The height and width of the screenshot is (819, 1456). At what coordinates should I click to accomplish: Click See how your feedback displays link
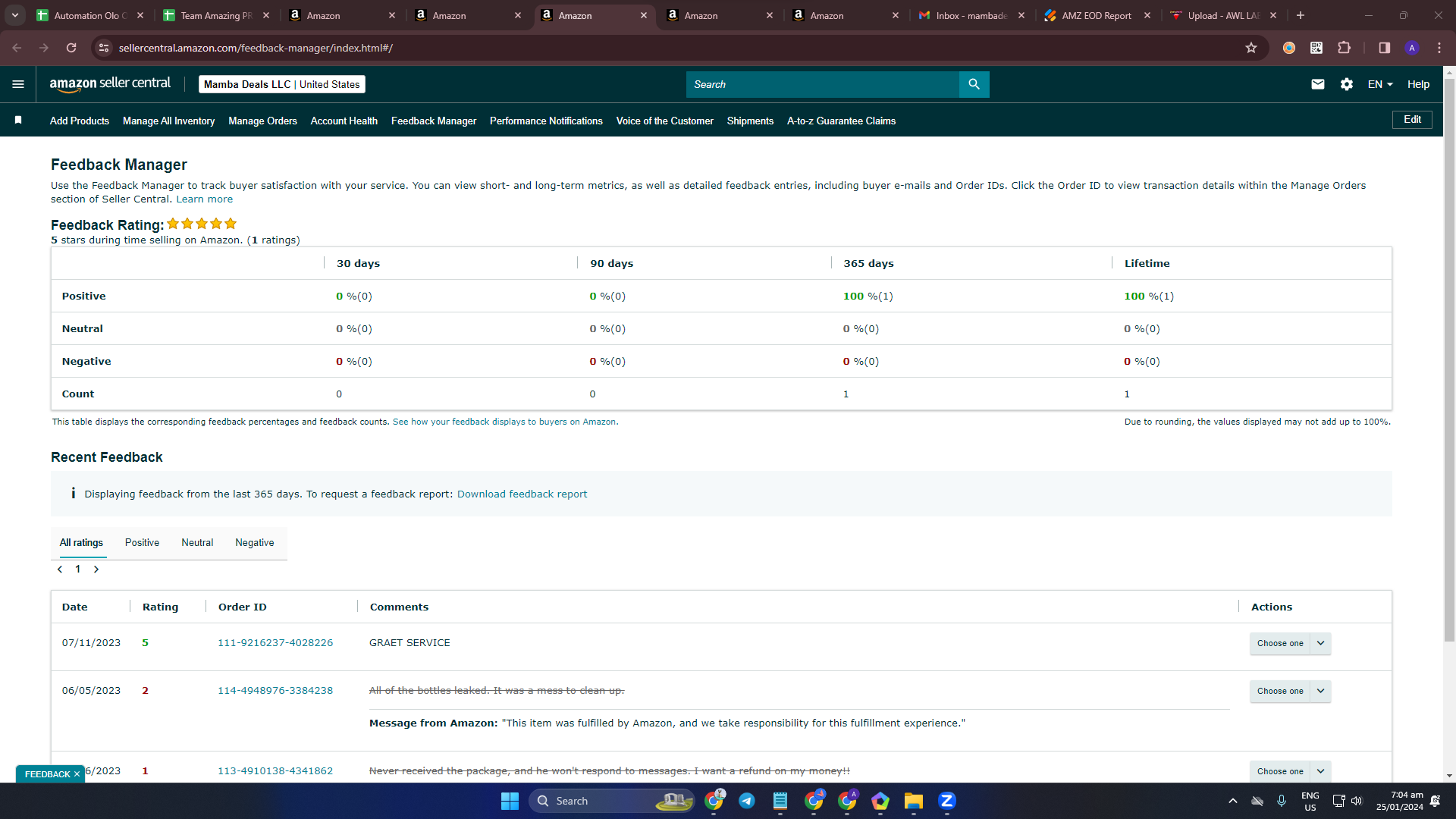pyautogui.click(x=505, y=422)
